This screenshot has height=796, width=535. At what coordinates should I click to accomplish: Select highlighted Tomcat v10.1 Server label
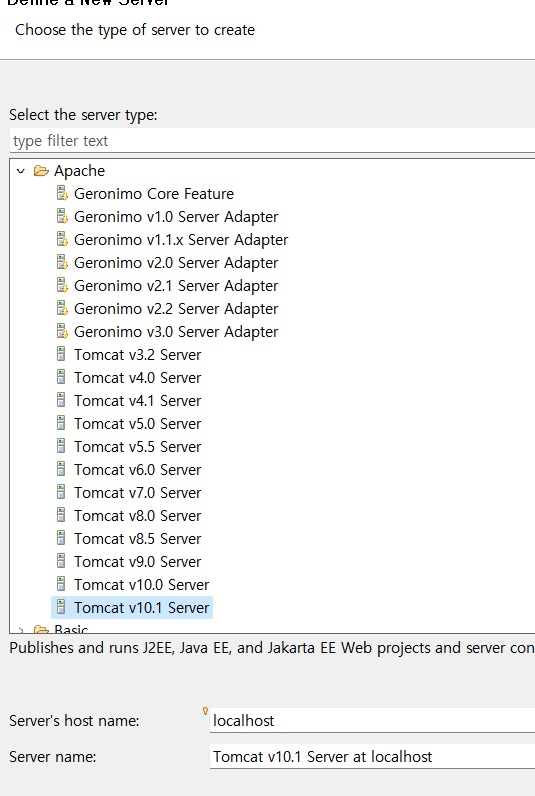pyautogui.click(x=142, y=607)
